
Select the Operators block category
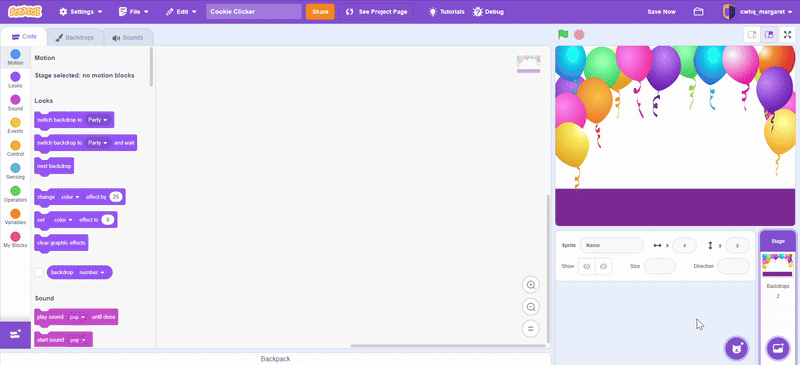tap(15, 194)
